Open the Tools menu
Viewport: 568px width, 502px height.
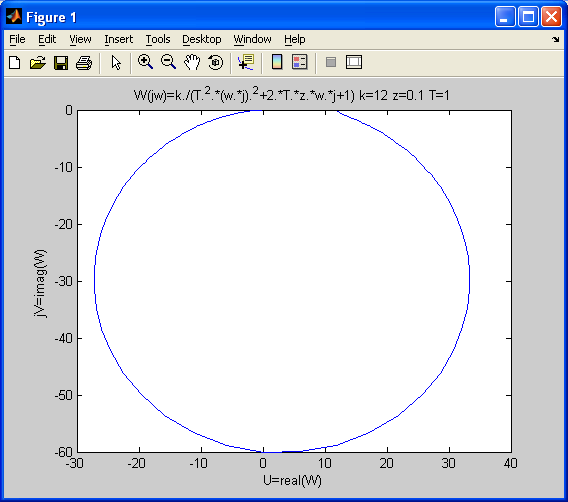click(158, 39)
